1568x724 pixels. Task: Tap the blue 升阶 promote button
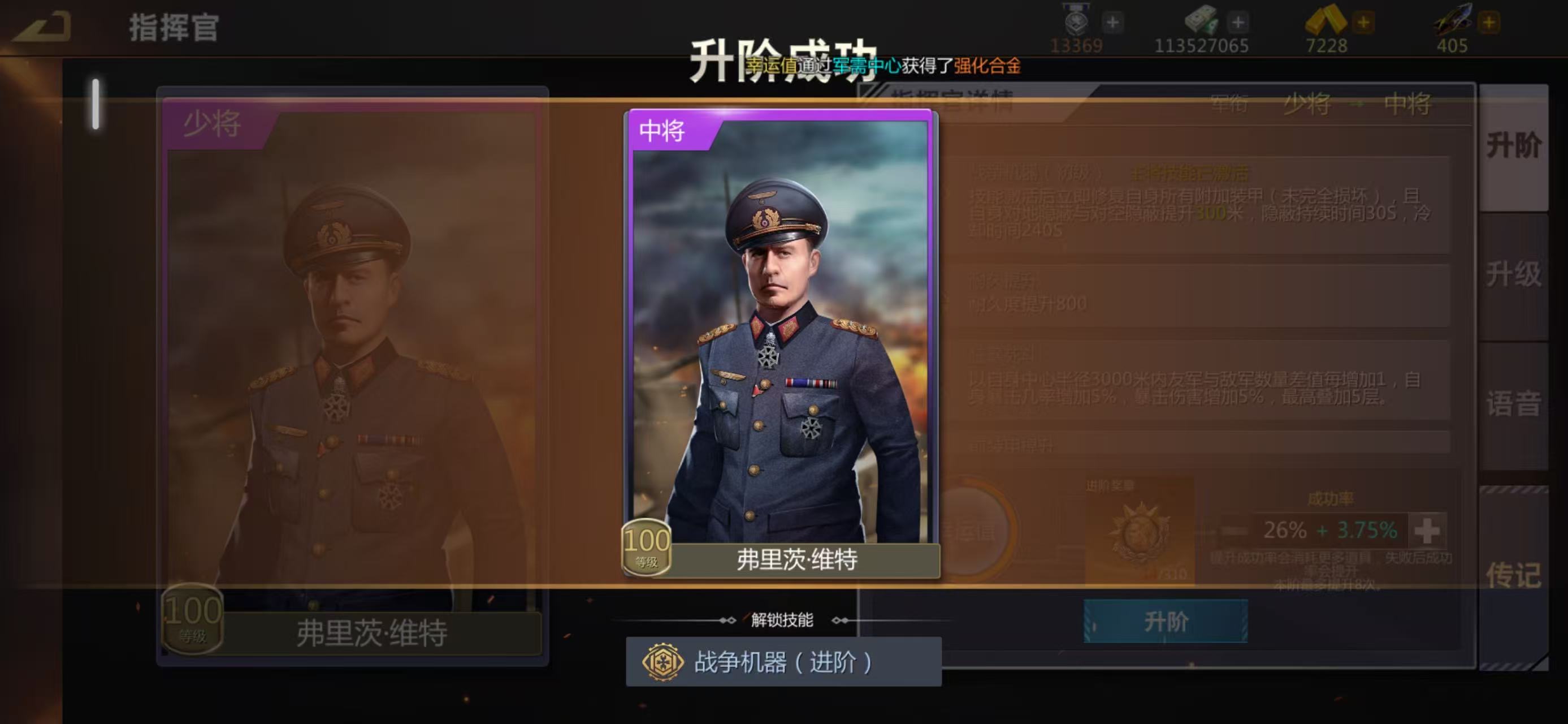(x=1165, y=621)
